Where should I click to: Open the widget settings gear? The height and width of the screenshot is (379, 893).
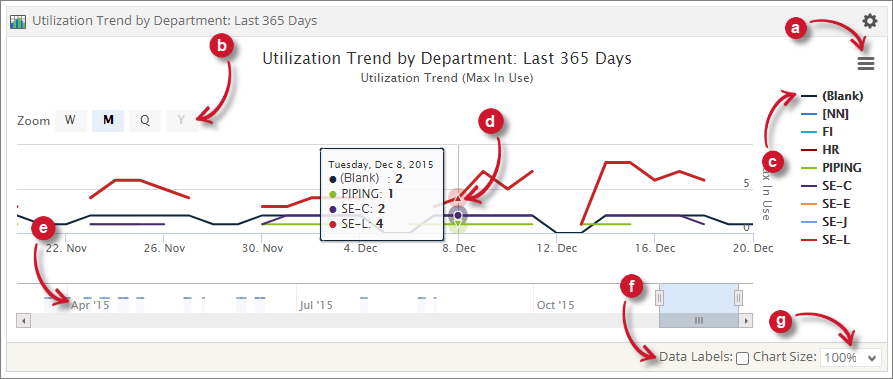coord(869,21)
